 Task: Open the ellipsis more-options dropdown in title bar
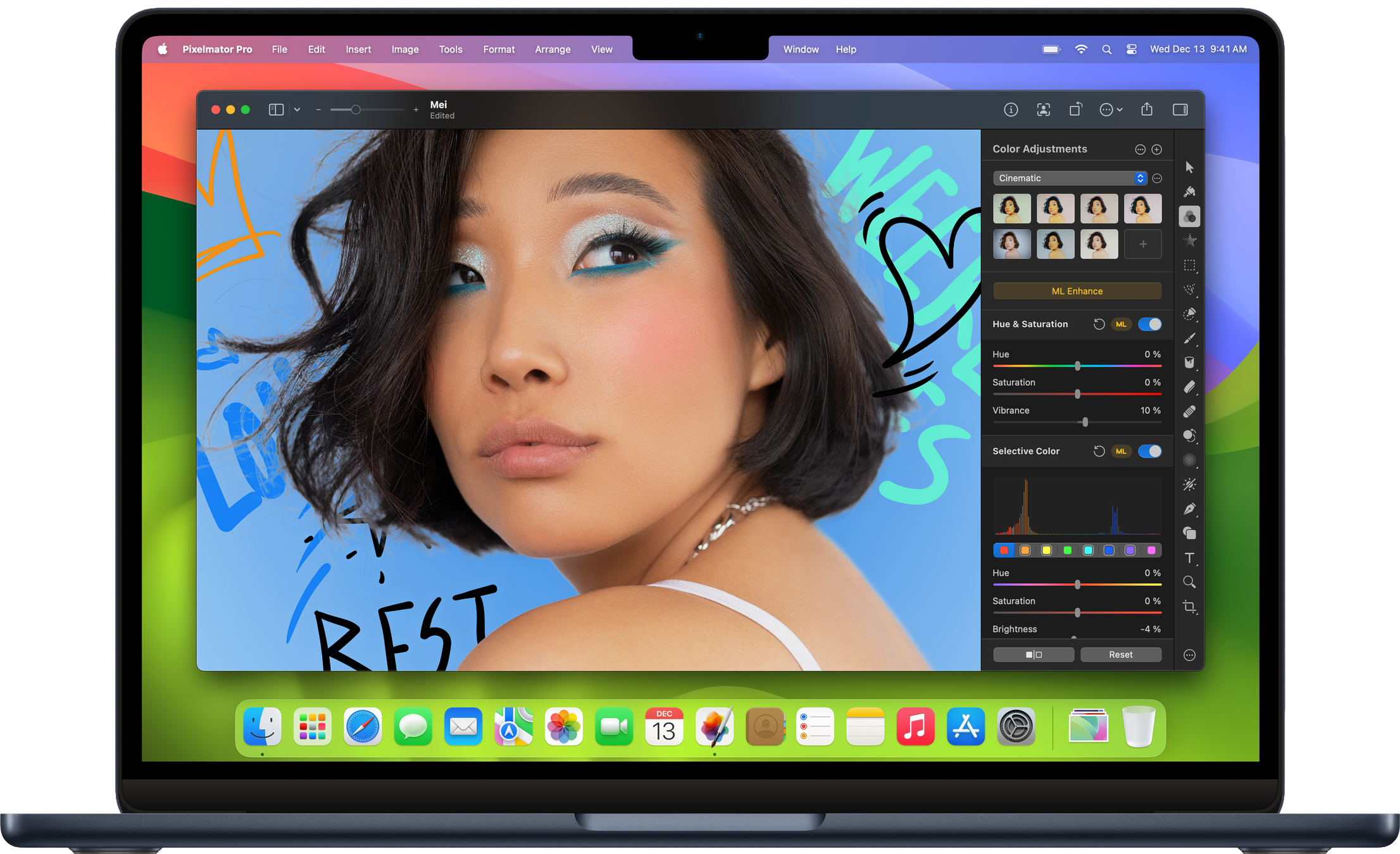click(1111, 109)
